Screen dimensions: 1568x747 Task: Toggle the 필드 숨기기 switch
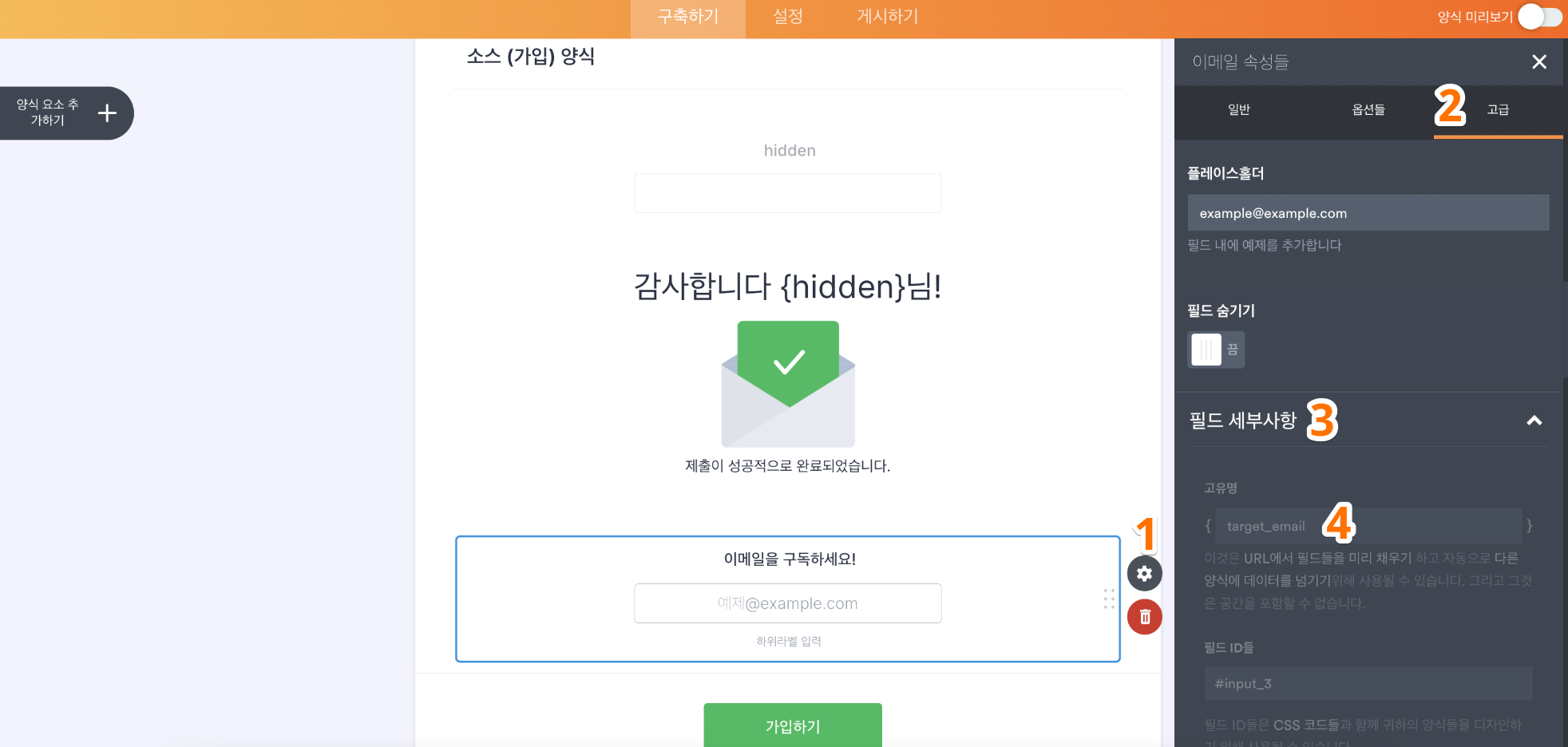click(1216, 350)
